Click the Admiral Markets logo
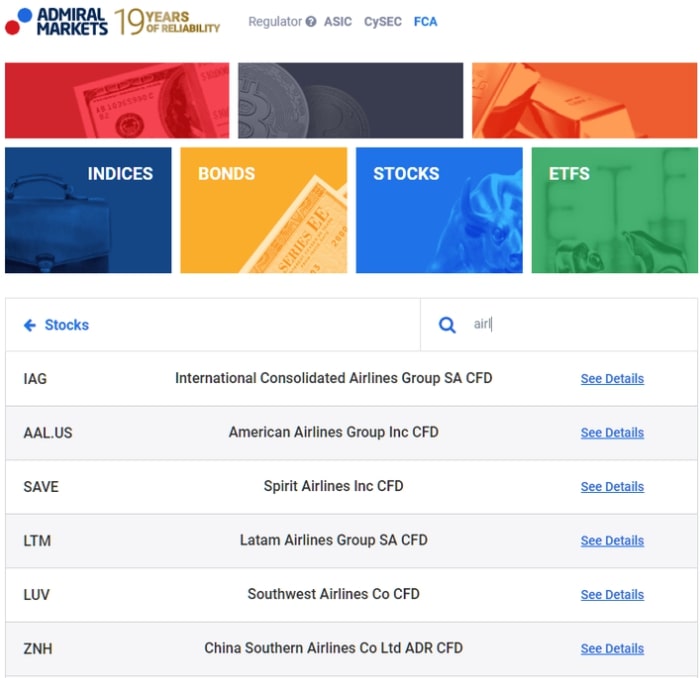Image resolution: width=700 pixels, height=678 pixels. click(x=56, y=21)
